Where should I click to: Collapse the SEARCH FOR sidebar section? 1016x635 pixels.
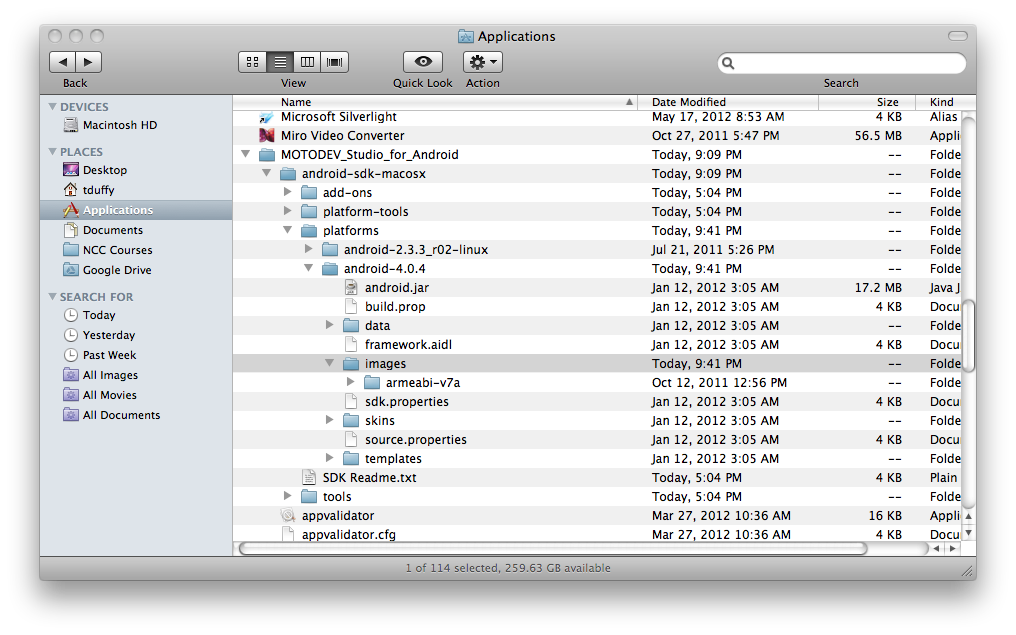(52, 297)
